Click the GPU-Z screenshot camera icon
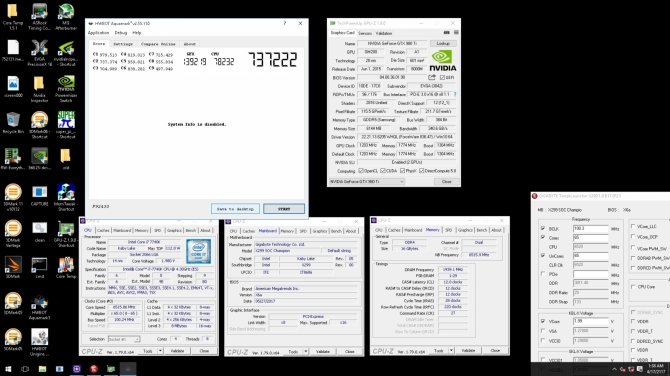Viewport: 670px width, 376px height. tap(447, 33)
